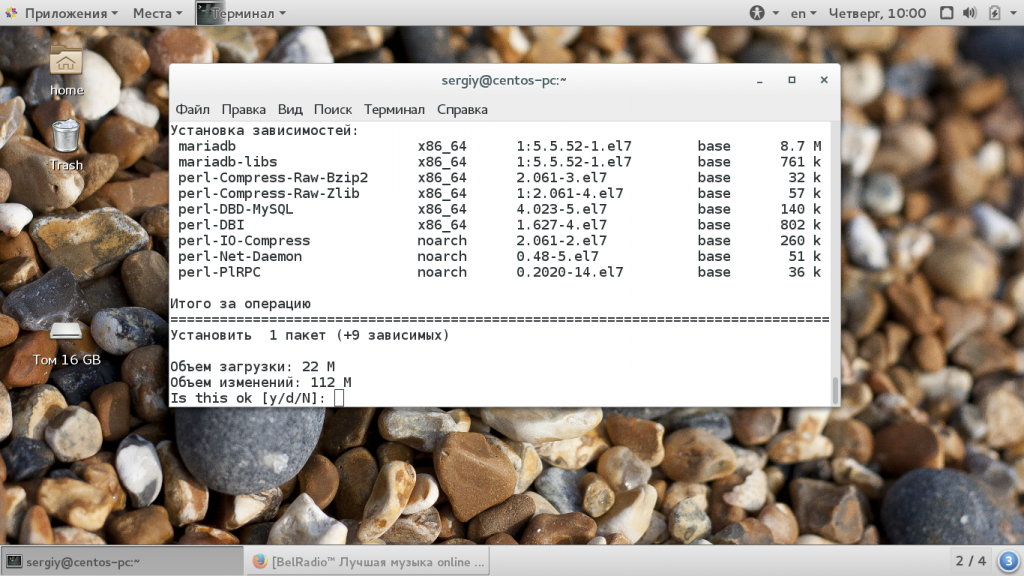Image resolution: width=1024 pixels, height=576 pixels.
Task: Open the Trash desktop icon
Action: pos(66,137)
